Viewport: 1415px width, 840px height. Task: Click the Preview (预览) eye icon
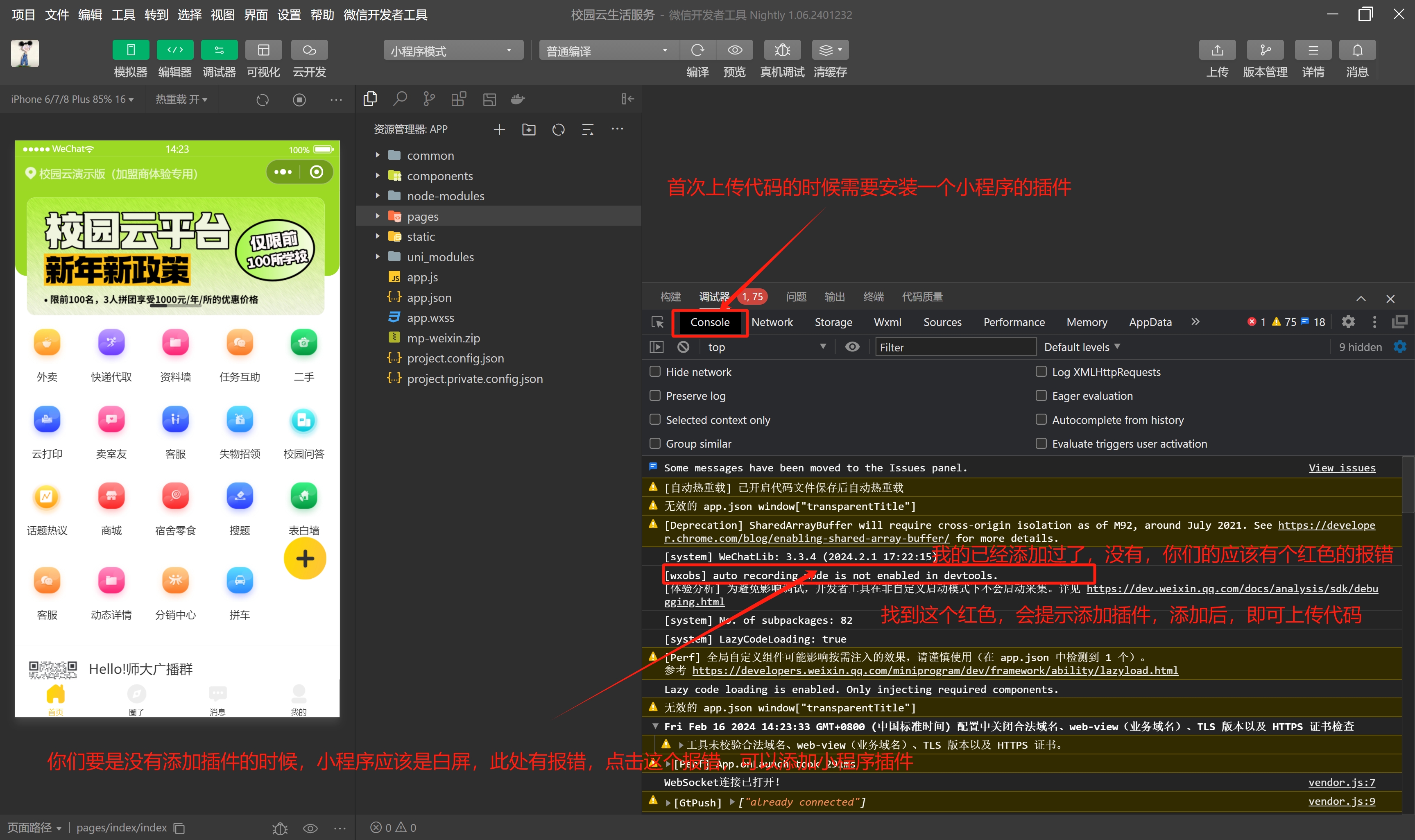[x=735, y=50]
